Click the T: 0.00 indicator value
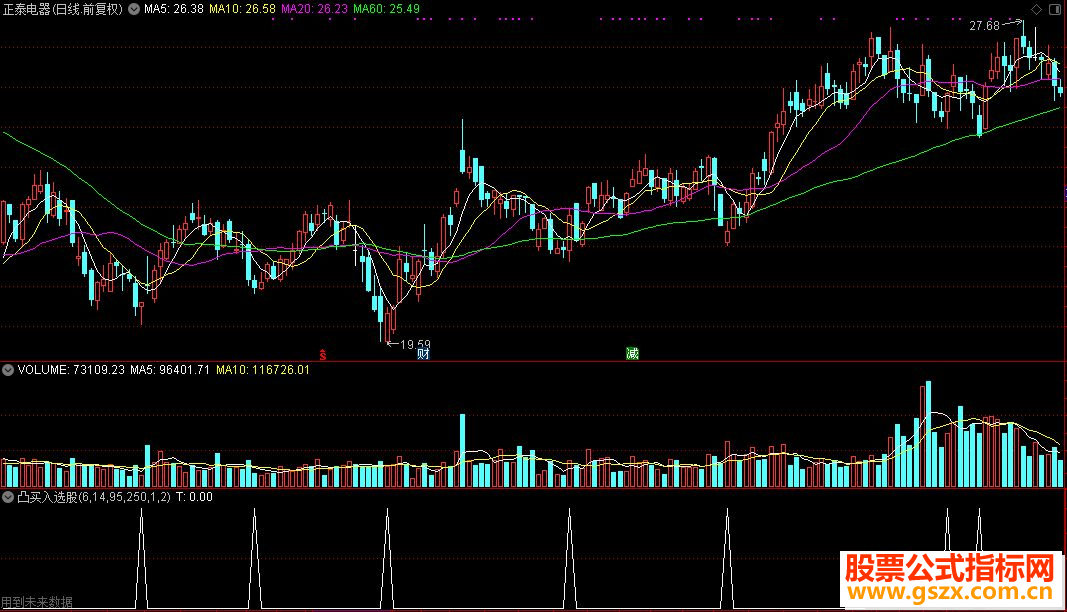This screenshot has width=1067, height=612. (195, 497)
